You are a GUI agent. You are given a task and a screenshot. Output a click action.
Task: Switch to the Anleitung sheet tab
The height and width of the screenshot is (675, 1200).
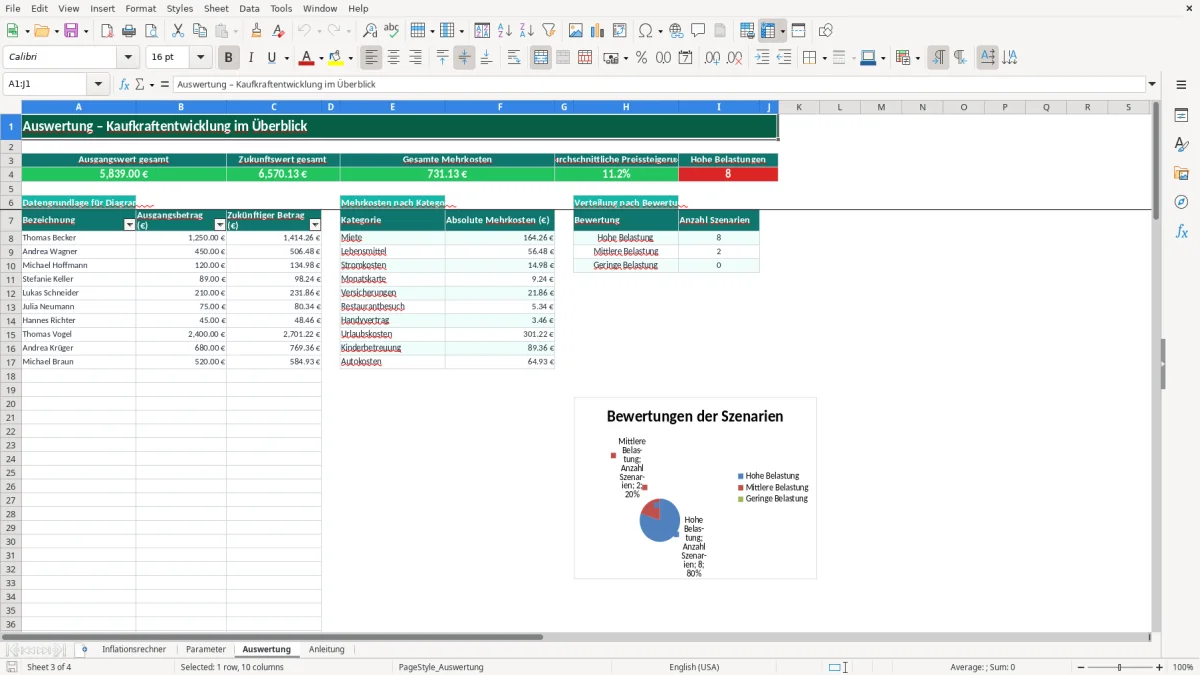(327, 649)
